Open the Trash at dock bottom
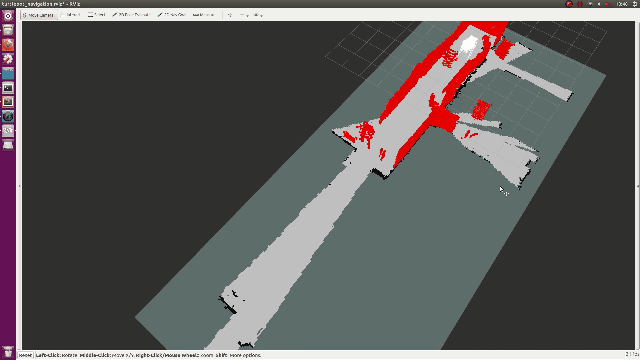 point(8,352)
